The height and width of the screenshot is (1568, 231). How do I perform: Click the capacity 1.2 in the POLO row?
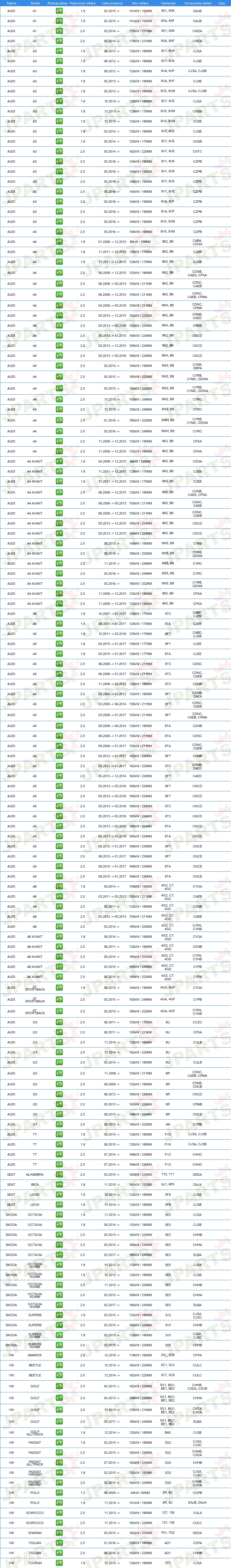[83, 1492]
